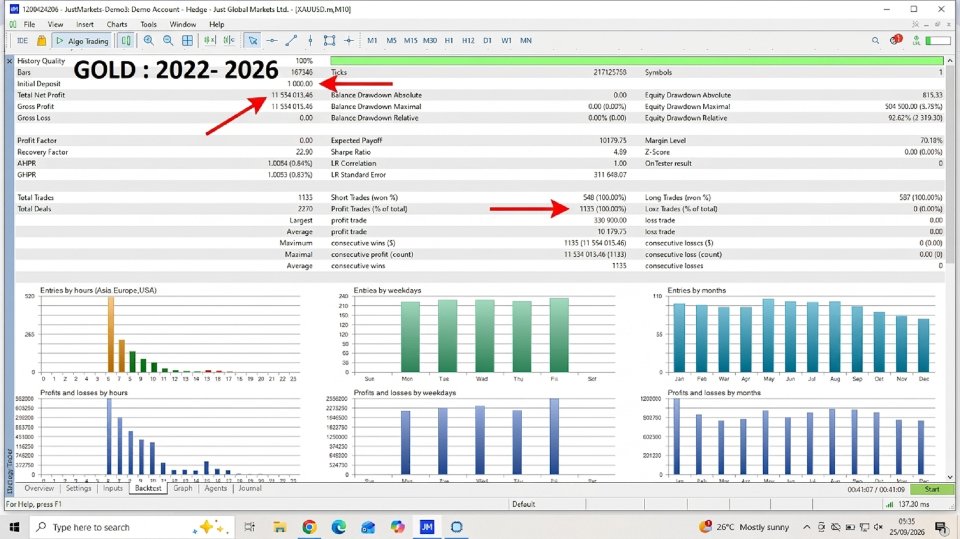Click the tile windows grid icon
Image resolution: width=960 pixels, height=539 pixels.
(187, 40)
